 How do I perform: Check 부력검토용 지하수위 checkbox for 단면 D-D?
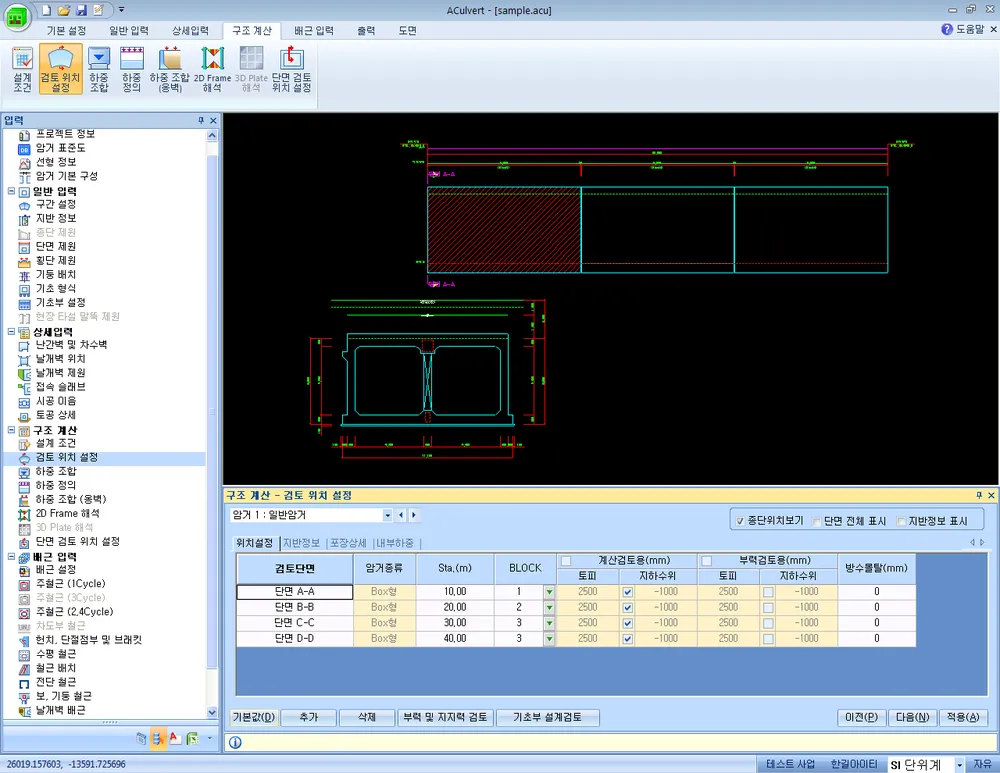coord(768,638)
